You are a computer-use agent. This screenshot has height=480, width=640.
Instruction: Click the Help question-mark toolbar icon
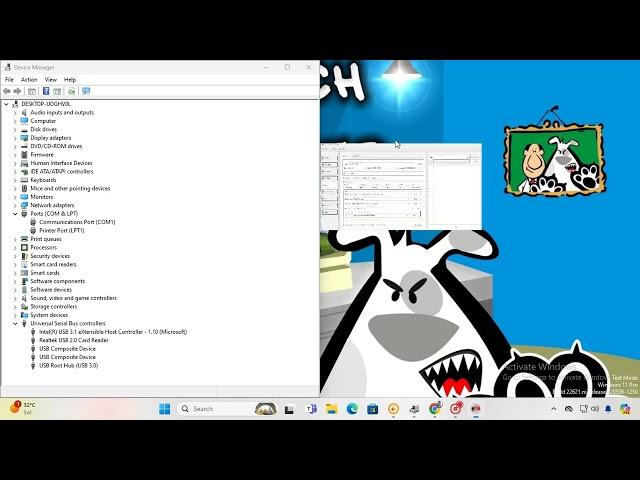(46, 91)
